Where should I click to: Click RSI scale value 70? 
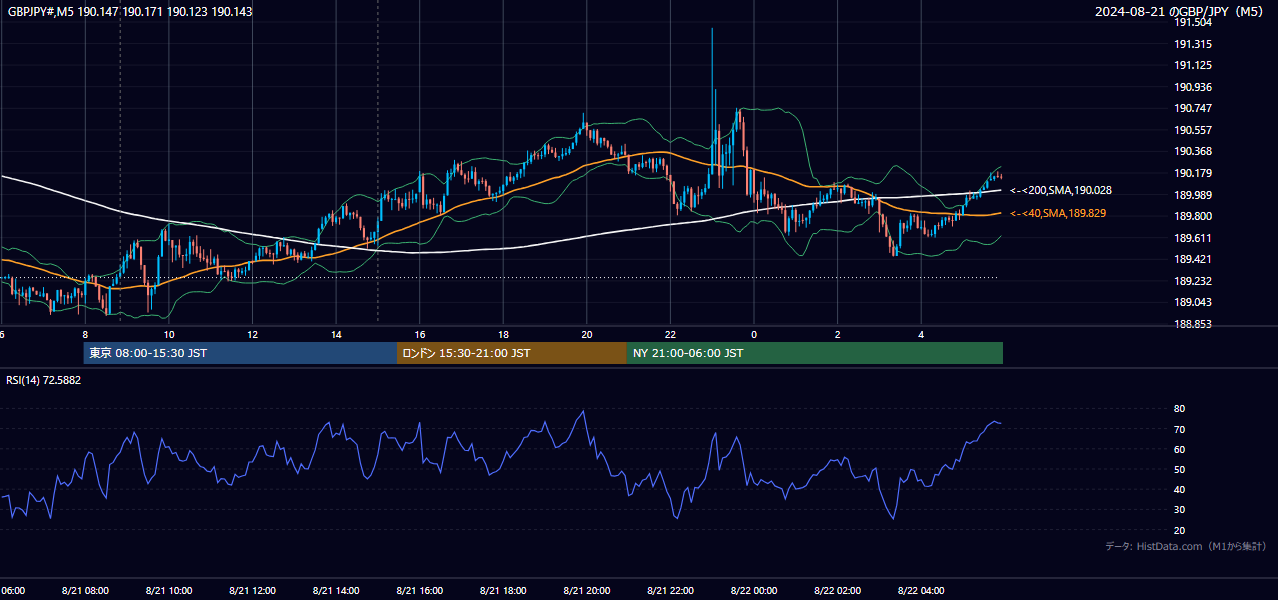1179,429
